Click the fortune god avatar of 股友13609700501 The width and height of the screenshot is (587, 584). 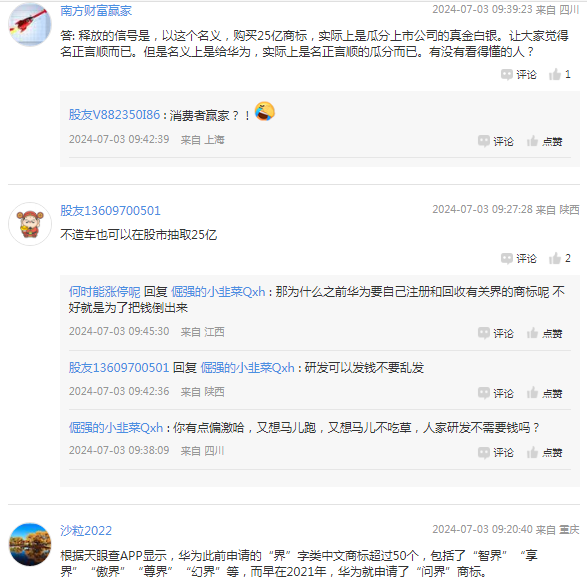pyautogui.click(x=30, y=224)
